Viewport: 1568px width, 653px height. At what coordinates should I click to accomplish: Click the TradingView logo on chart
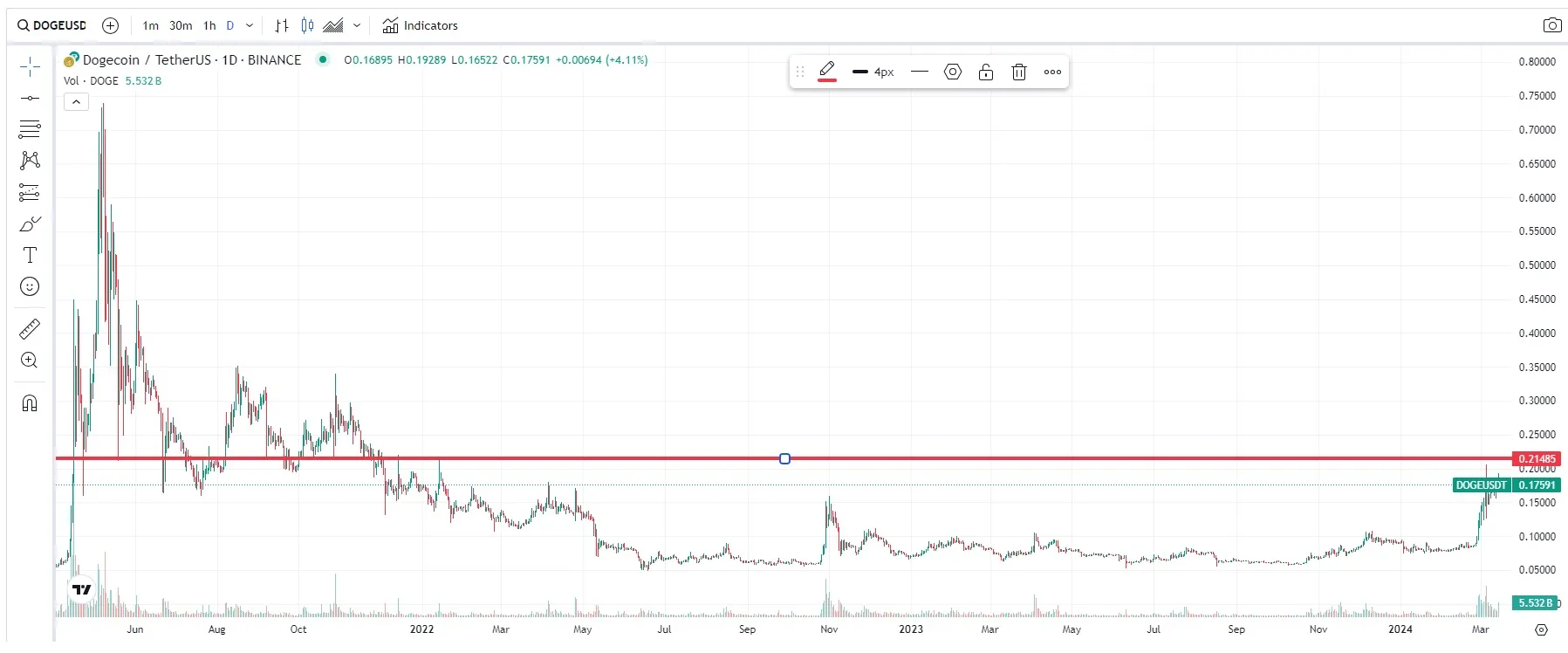coord(82,590)
